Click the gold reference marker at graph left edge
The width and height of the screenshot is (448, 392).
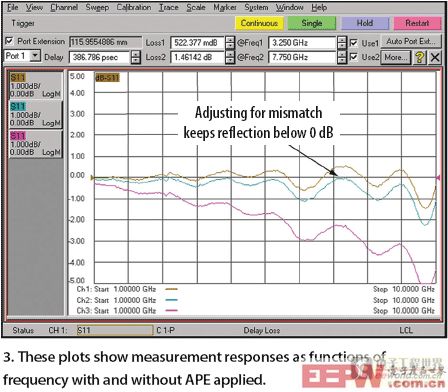tap(92, 178)
